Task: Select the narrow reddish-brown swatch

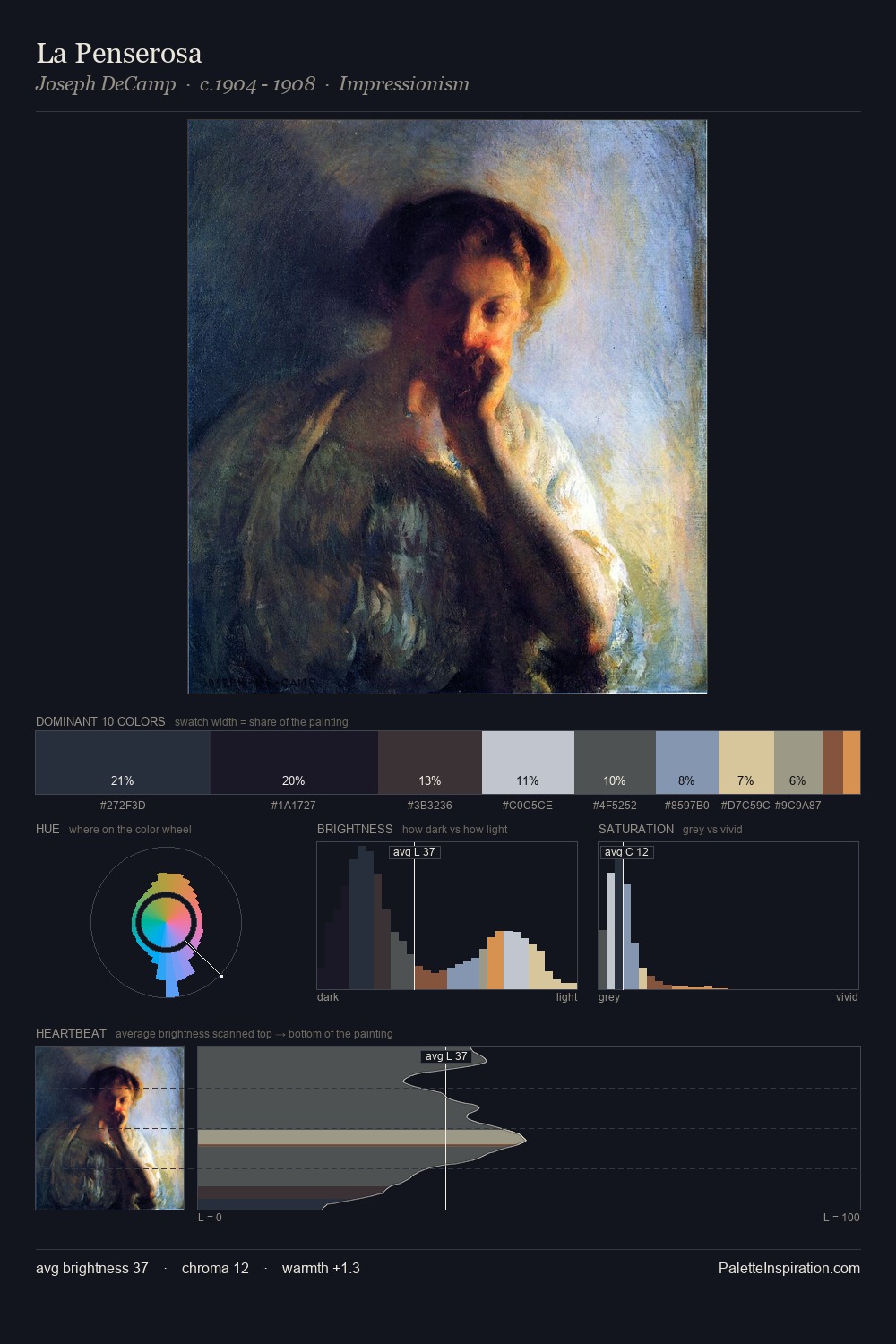Action: [x=832, y=762]
